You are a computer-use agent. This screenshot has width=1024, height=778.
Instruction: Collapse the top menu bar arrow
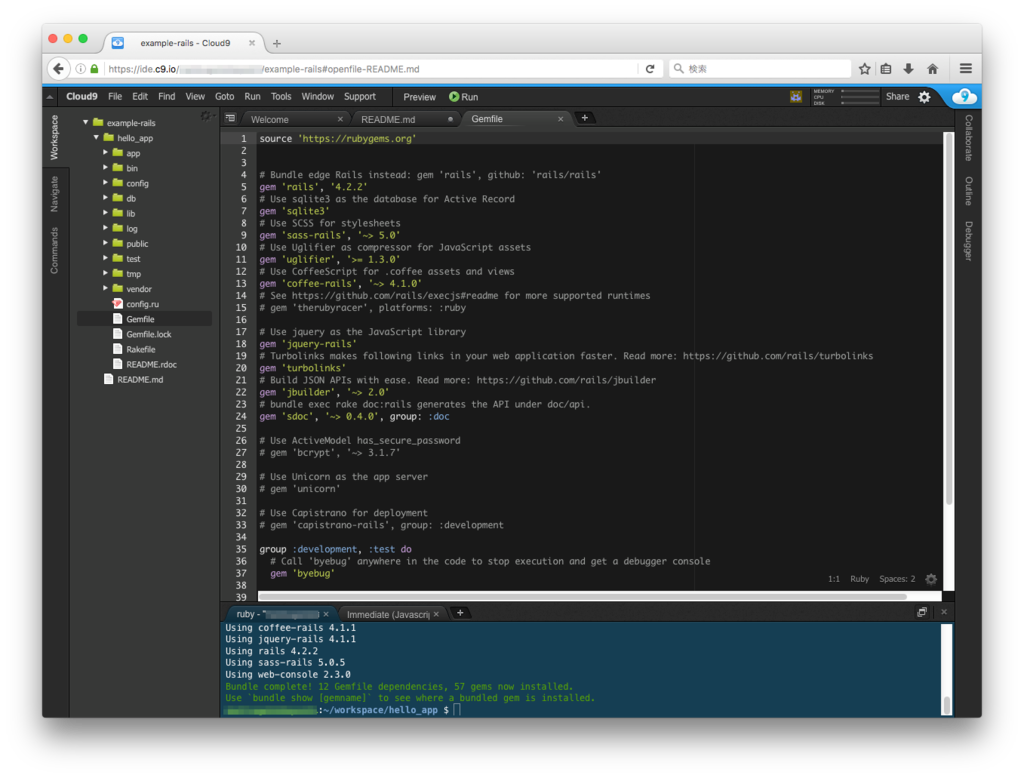coord(50,97)
